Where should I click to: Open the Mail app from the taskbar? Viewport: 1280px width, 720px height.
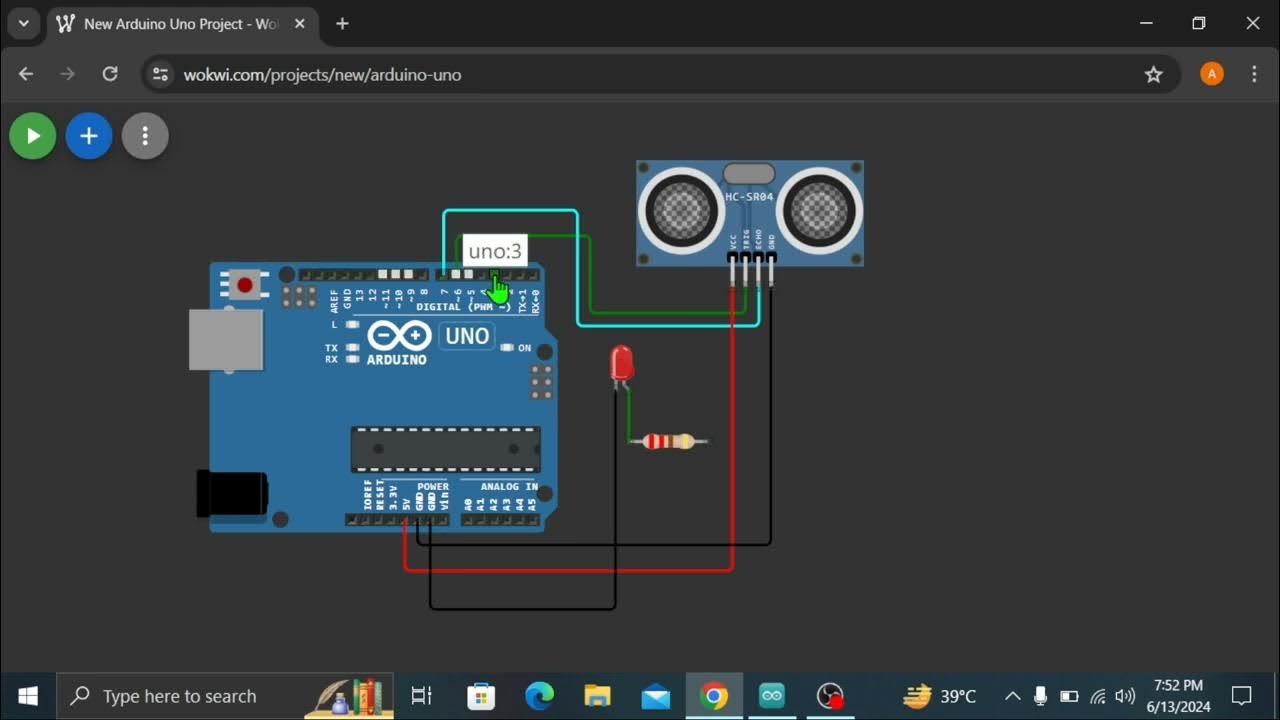click(x=655, y=696)
